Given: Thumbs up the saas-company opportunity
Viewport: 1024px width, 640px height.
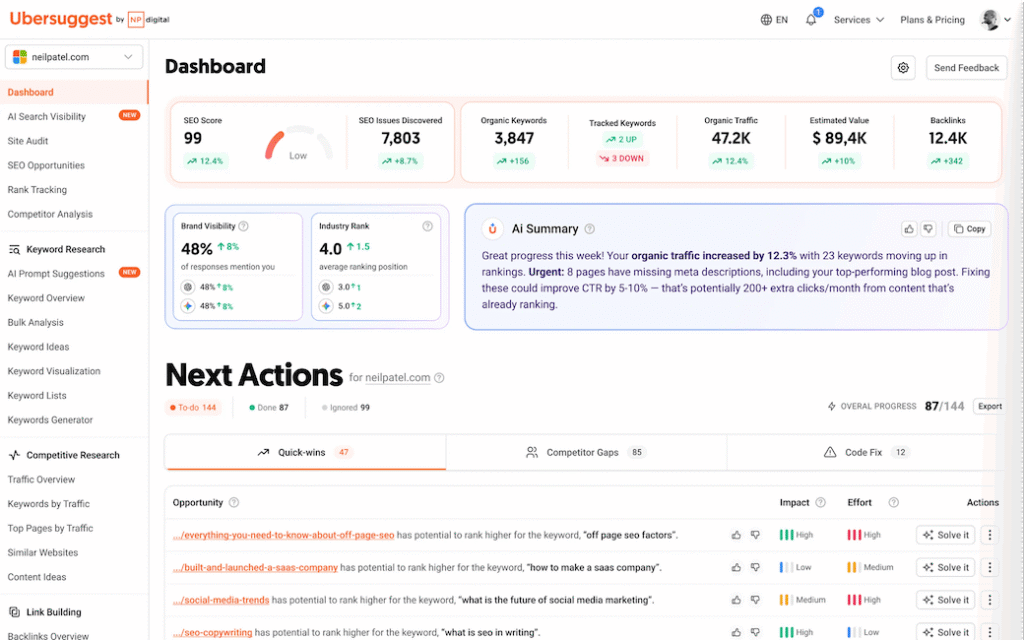Looking at the screenshot, I should click(736, 568).
